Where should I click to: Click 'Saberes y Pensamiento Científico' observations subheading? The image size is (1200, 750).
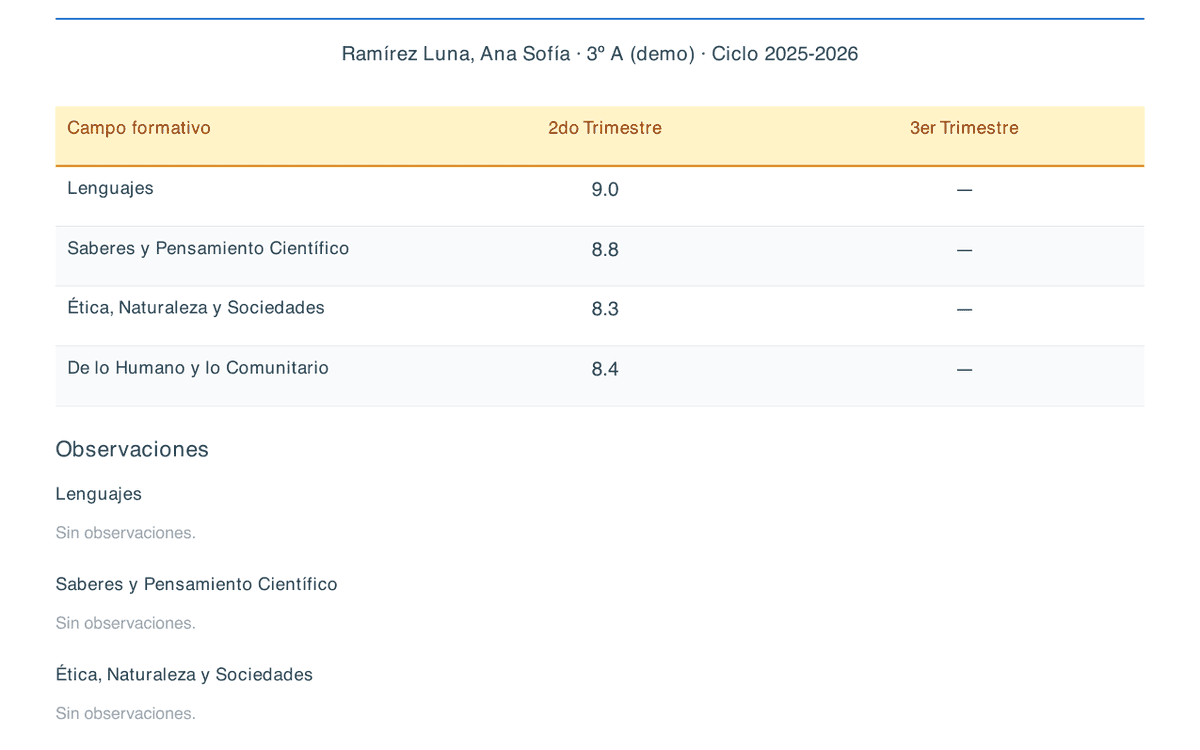coord(197,584)
